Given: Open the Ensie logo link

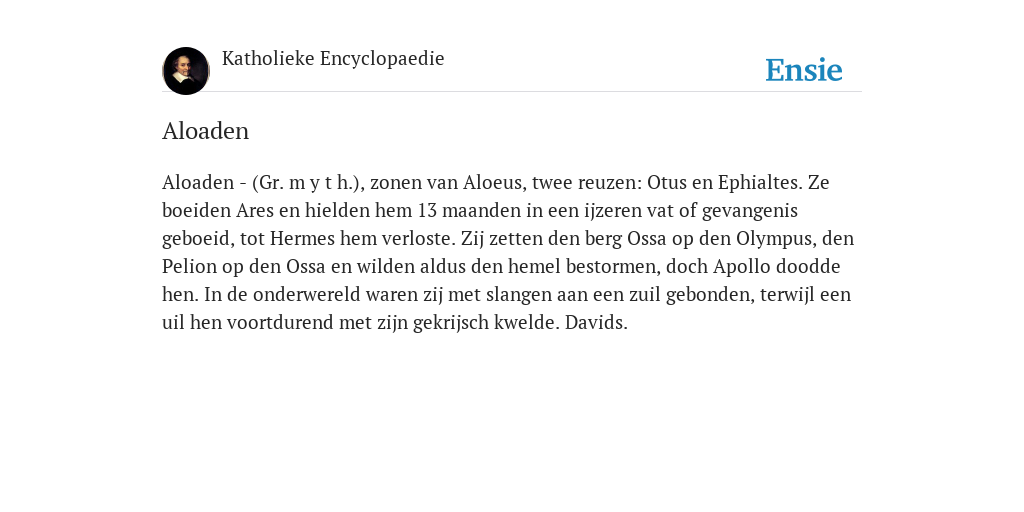Looking at the screenshot, I should click(804, 70).
